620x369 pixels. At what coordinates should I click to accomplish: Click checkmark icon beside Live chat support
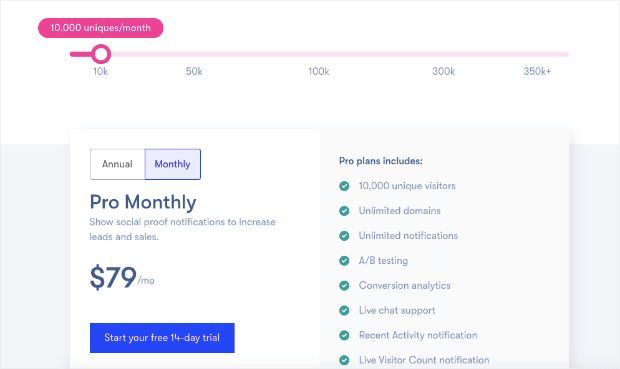[344, 310]
